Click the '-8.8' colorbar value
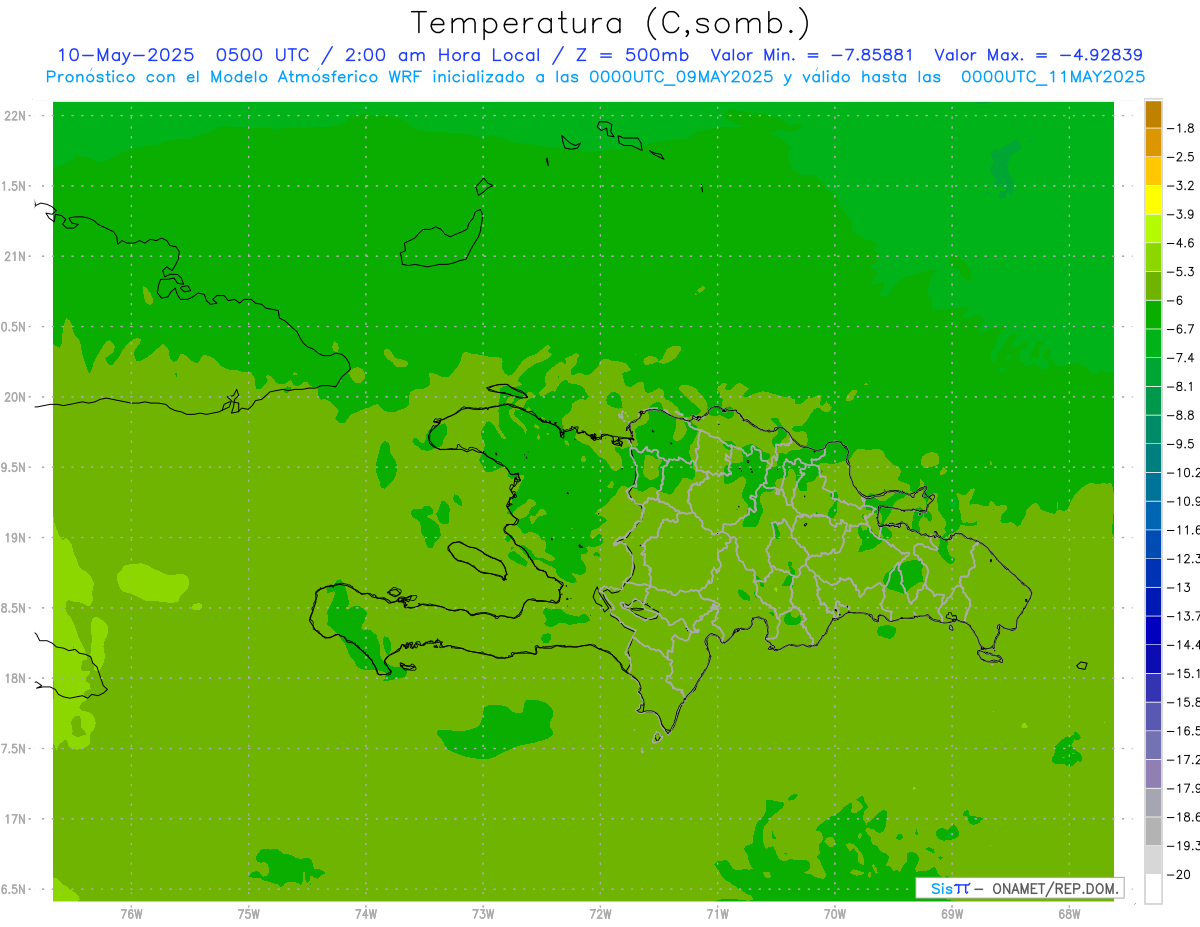The height and width of the screenshot is (927, 1200). (1181, 415)
